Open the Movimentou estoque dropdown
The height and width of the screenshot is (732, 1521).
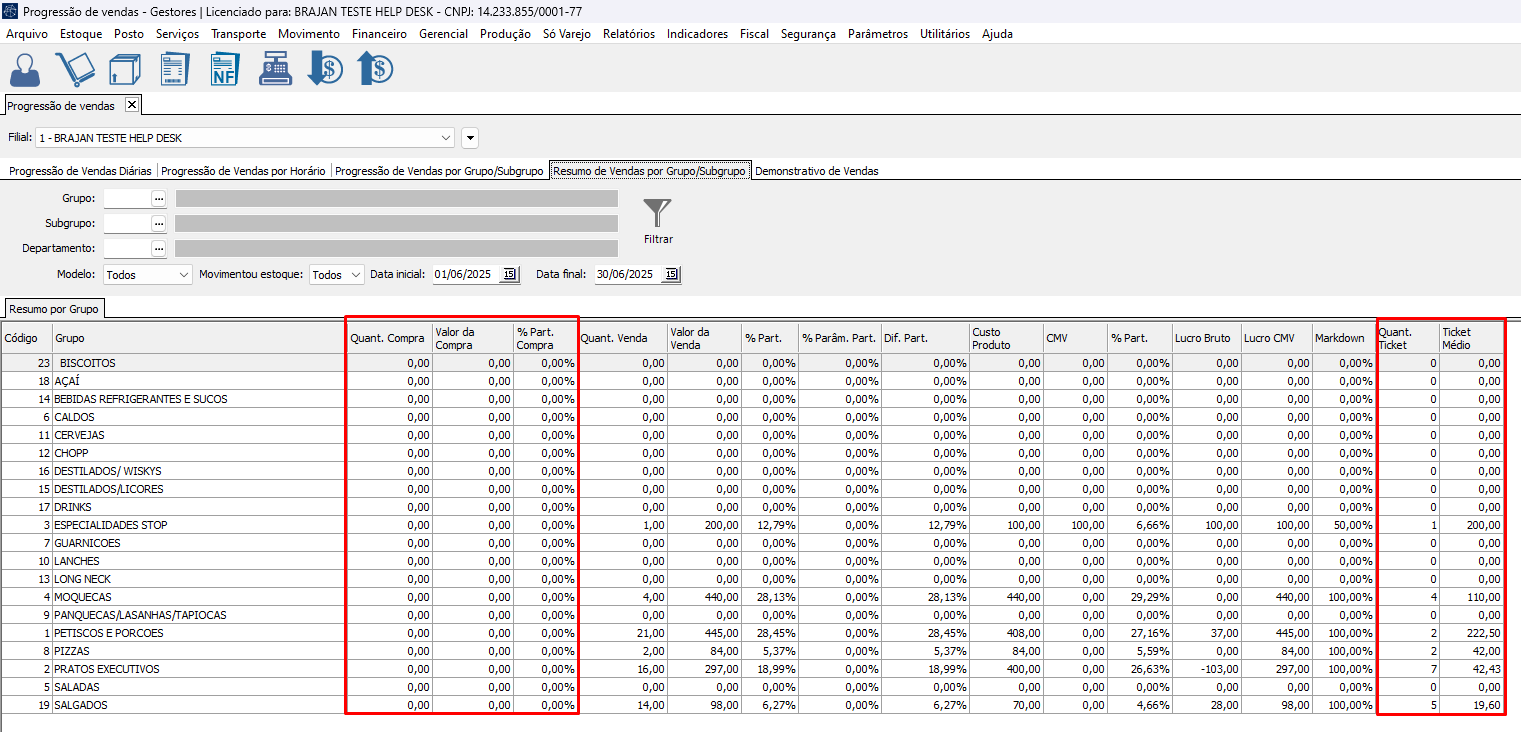coord(358,274)
